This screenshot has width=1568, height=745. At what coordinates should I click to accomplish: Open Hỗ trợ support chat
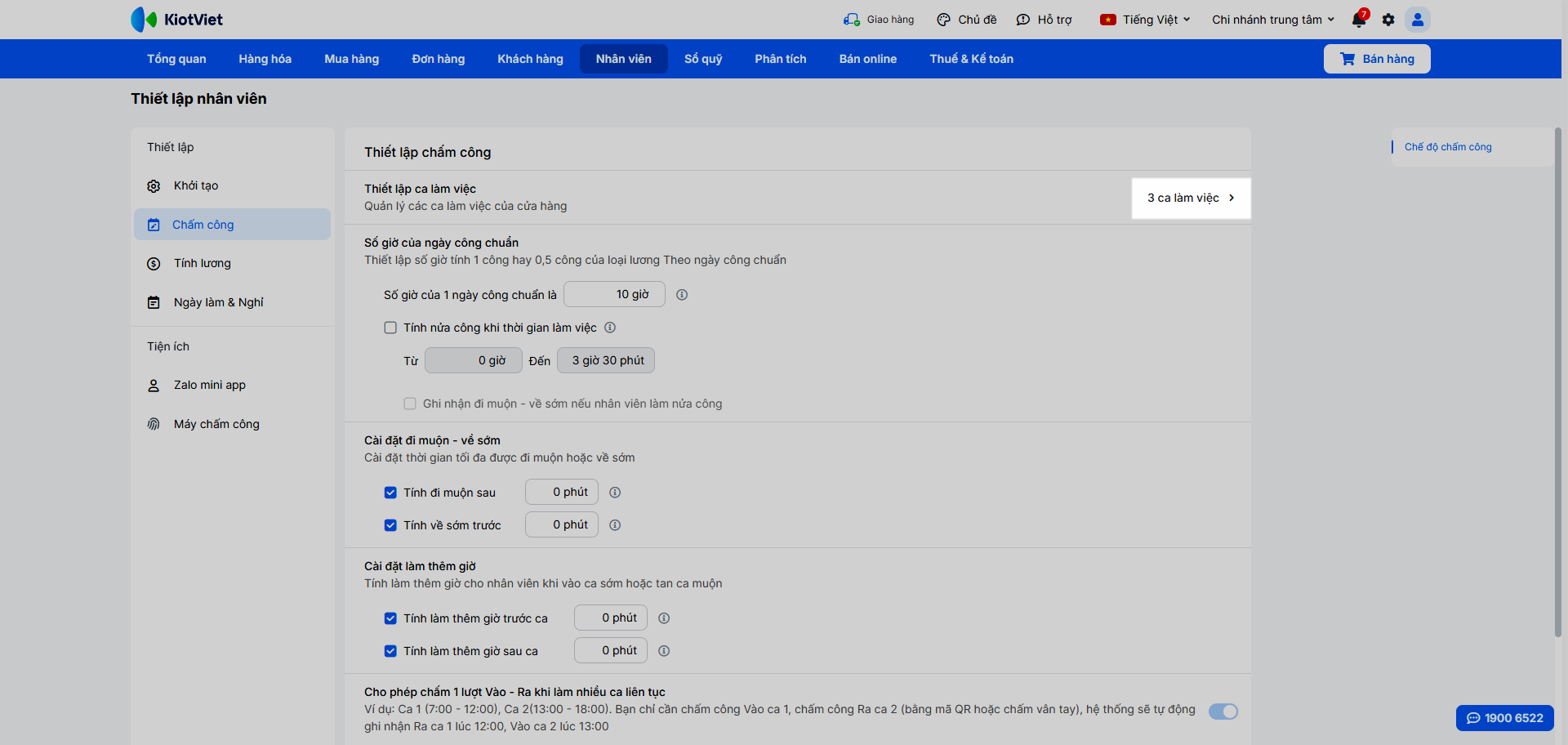coord(1022,20)
